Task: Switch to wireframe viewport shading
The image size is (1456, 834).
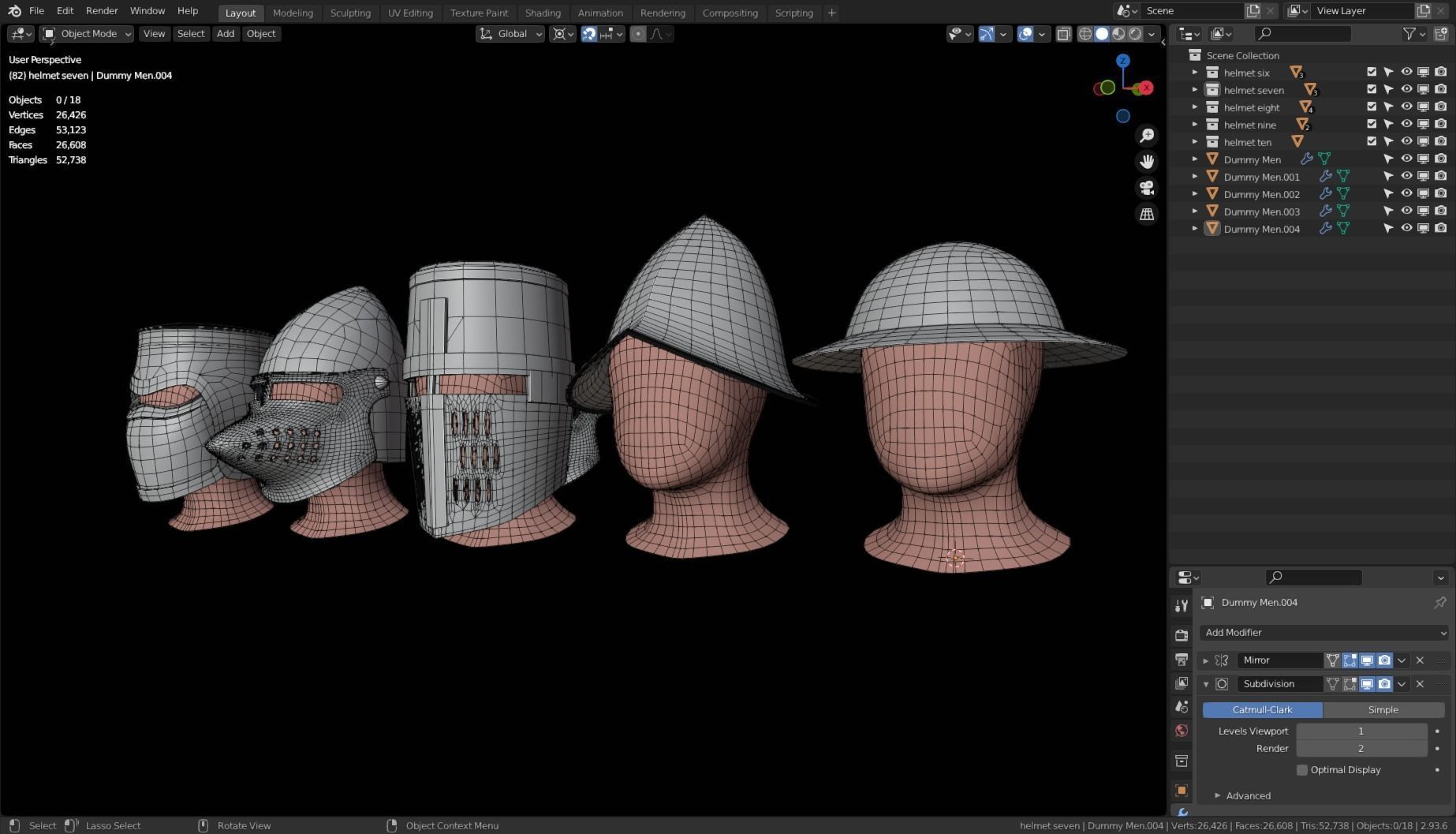Action: [x=1085, y=34]
